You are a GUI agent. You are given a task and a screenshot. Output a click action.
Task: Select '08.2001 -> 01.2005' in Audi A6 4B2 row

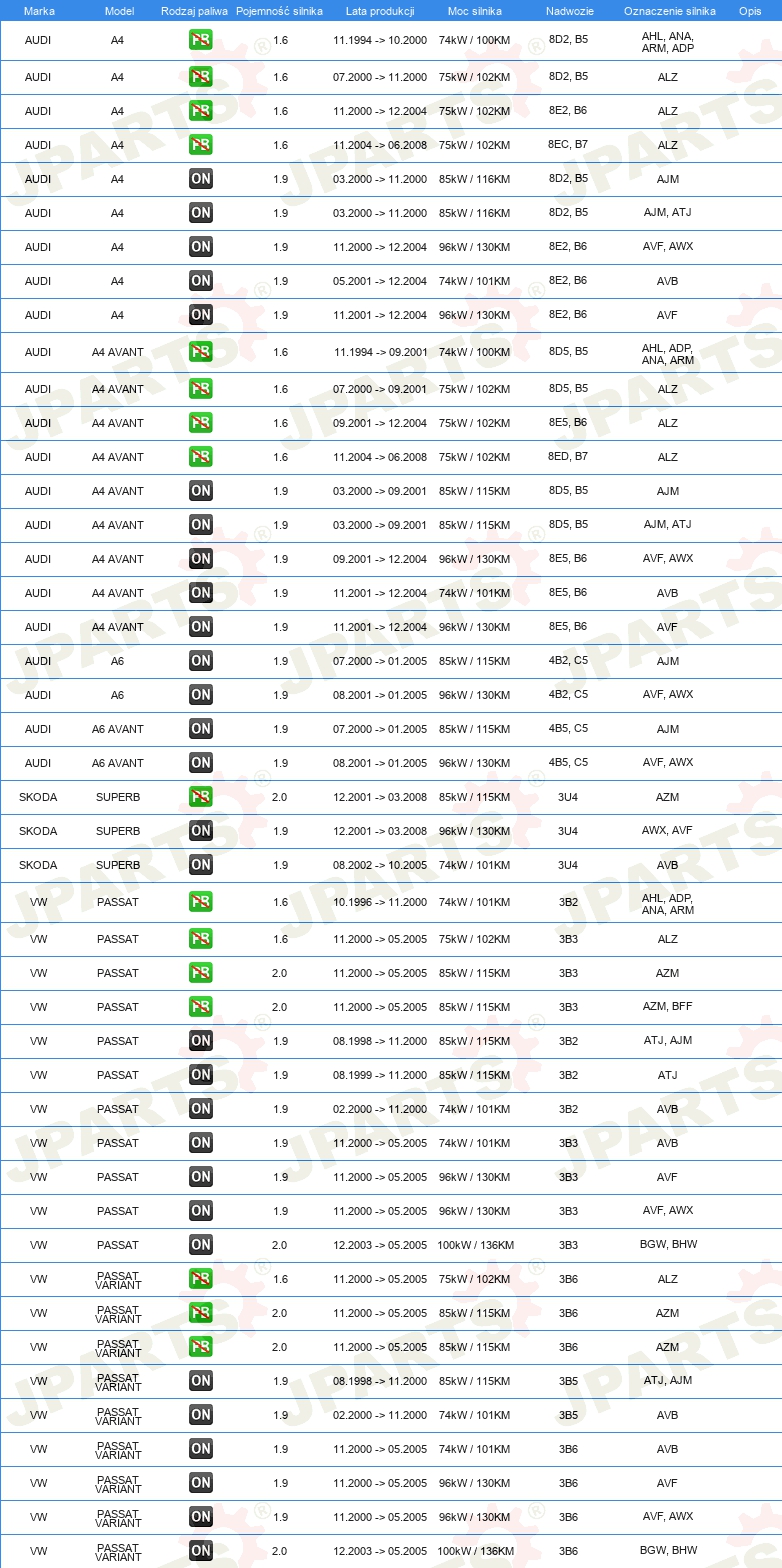(380, 695)
